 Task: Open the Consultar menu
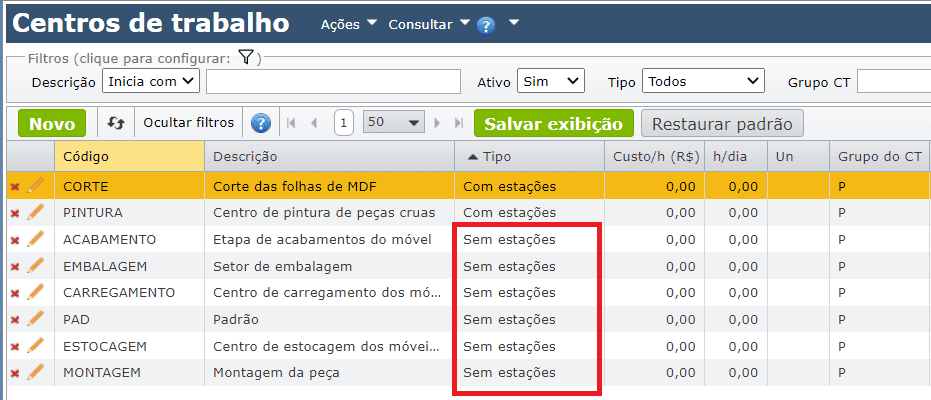click(x=427, y=24)
